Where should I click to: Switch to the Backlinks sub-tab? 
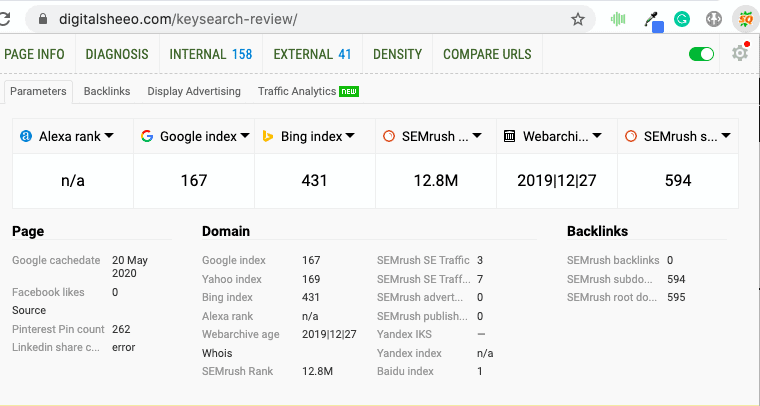pos(107,91)
